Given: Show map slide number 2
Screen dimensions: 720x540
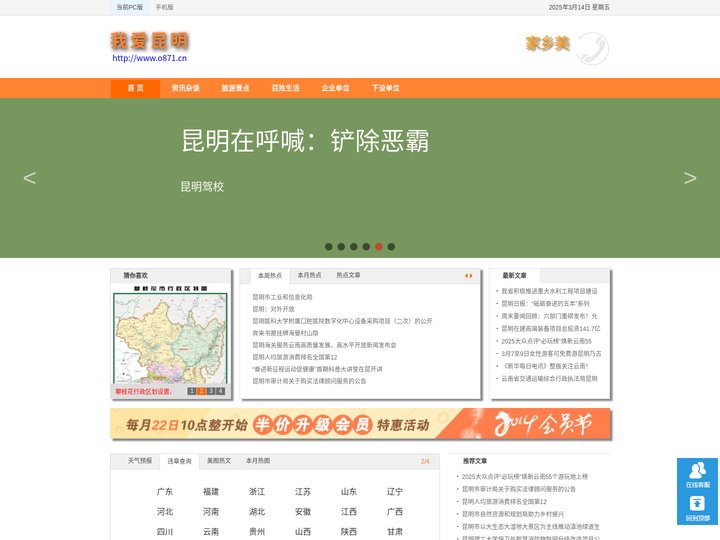Looking at the screenshot, I should click(201, 391).
